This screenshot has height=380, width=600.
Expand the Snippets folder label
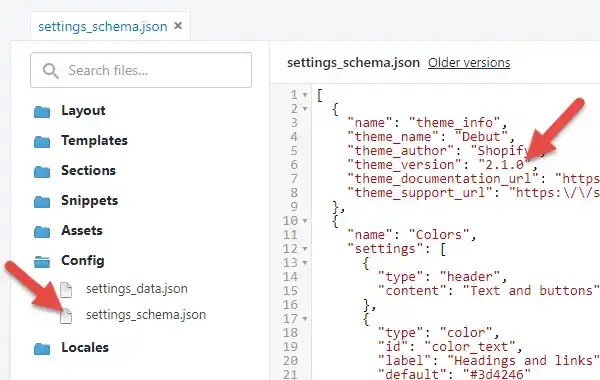90,201
